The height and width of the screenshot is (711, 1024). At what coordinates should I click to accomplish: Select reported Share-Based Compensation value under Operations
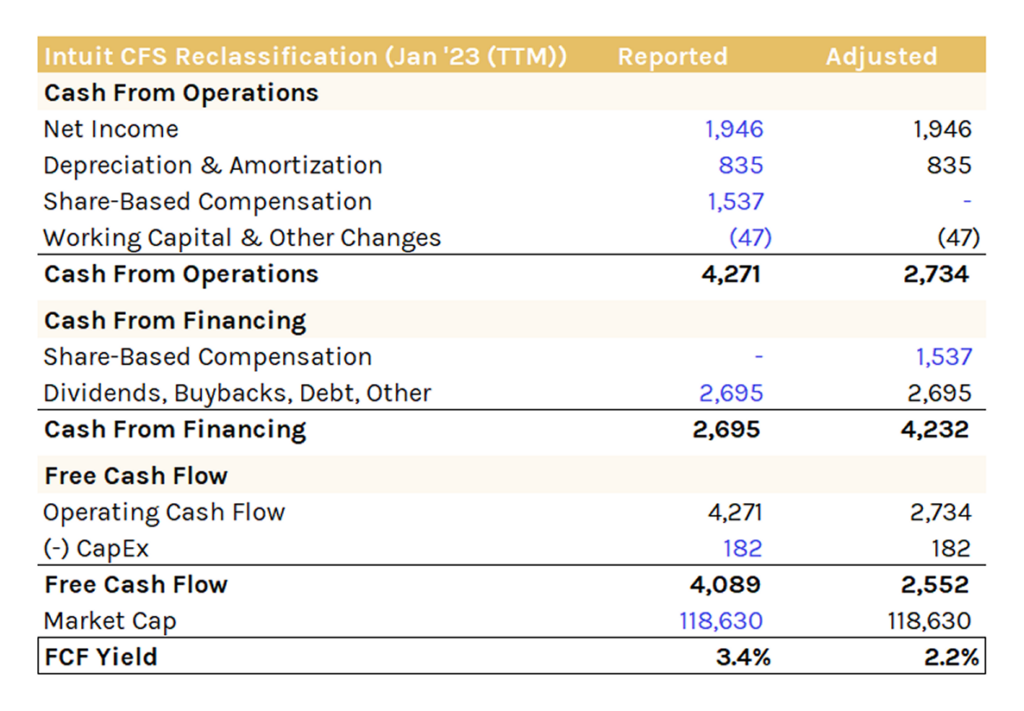735,201
